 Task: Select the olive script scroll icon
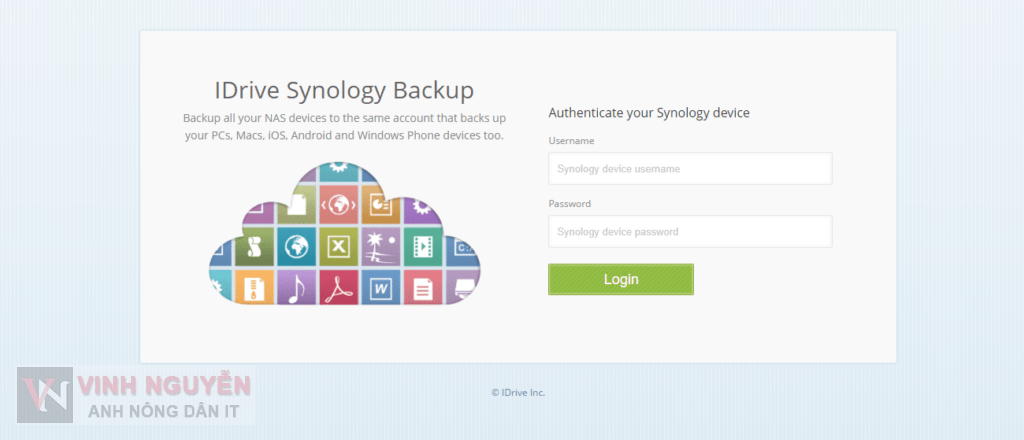point(255,246)
